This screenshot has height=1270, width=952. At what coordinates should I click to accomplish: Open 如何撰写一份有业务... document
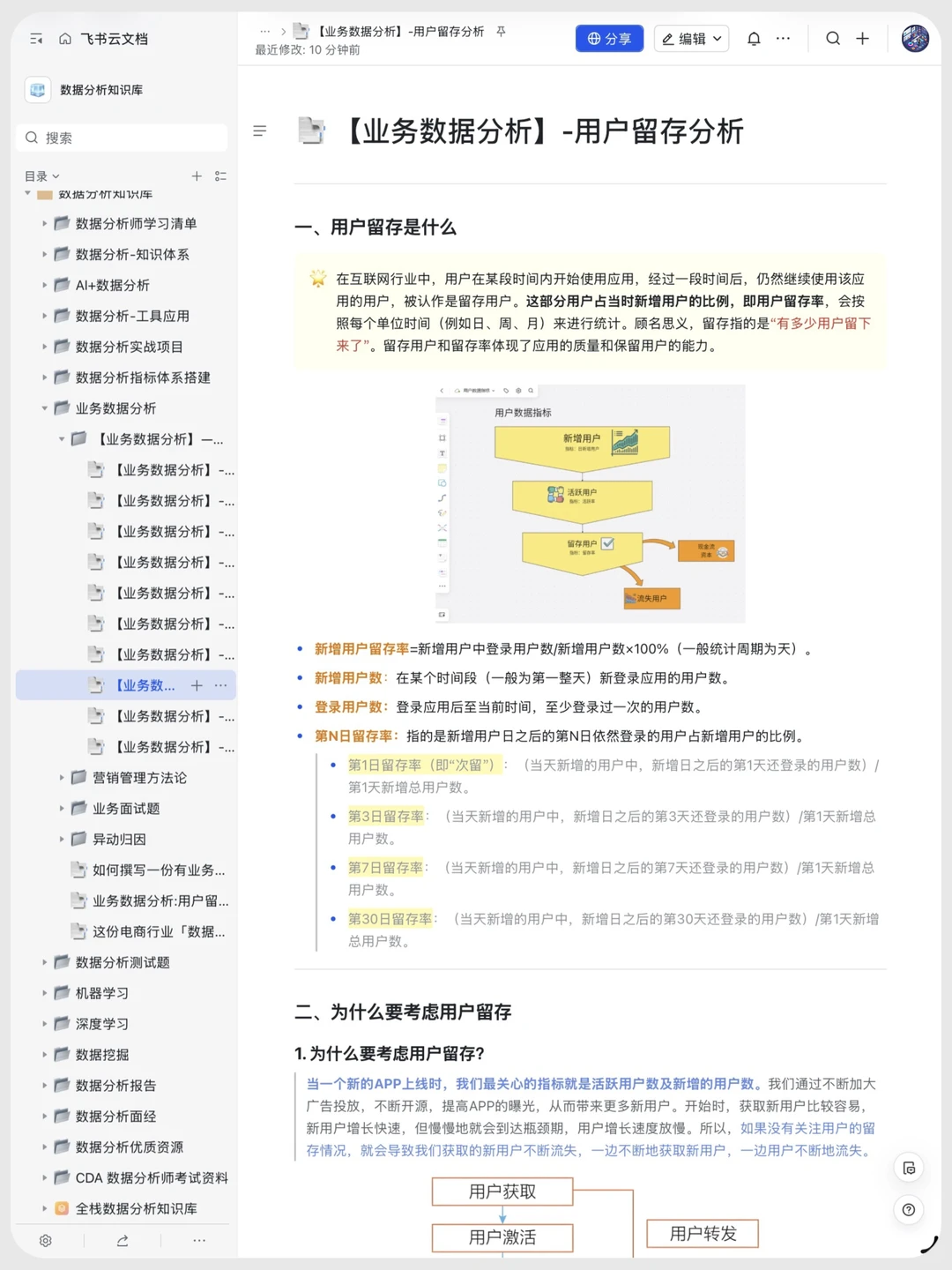tap(148, 870)
